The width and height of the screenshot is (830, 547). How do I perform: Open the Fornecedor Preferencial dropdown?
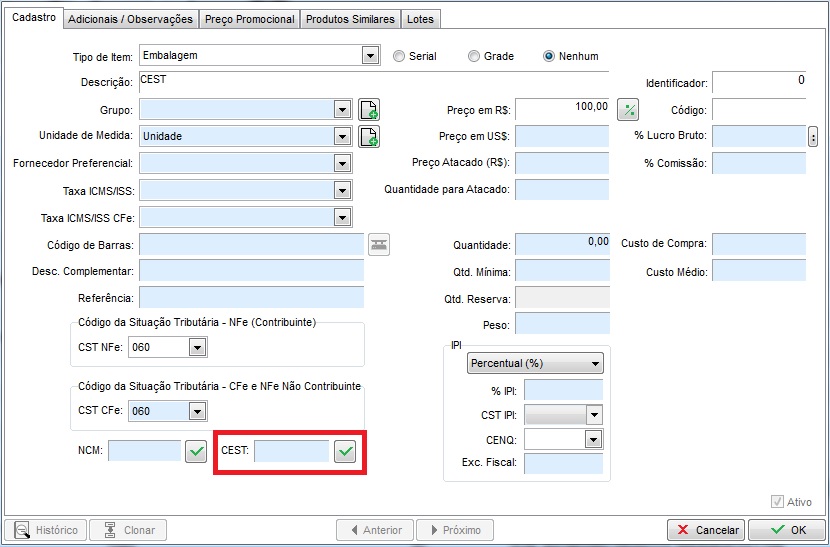(x=342, y=163)
